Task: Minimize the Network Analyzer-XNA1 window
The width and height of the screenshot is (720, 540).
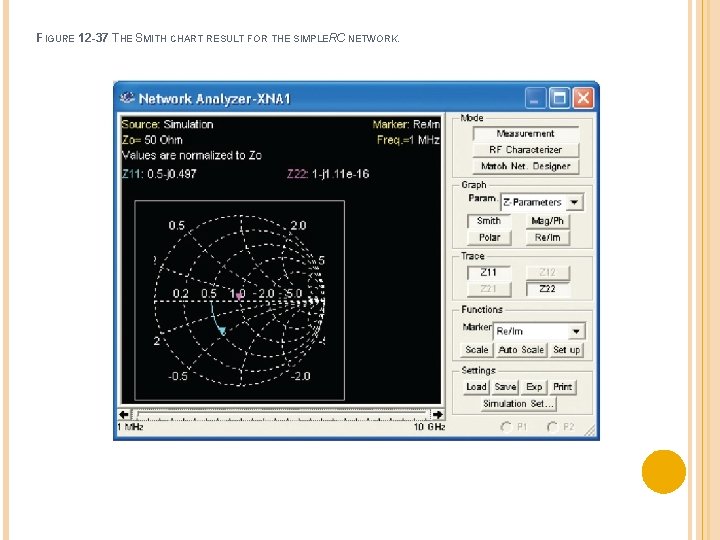Action: coord(534,98)
